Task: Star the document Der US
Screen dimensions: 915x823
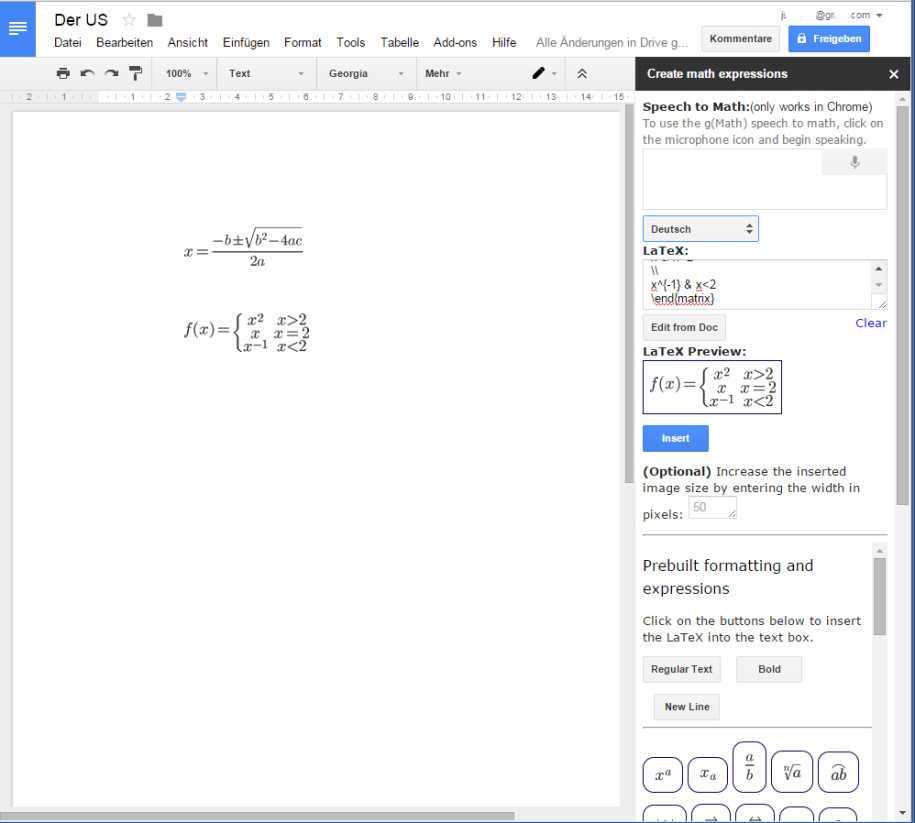Action: [x=127, y=18]
